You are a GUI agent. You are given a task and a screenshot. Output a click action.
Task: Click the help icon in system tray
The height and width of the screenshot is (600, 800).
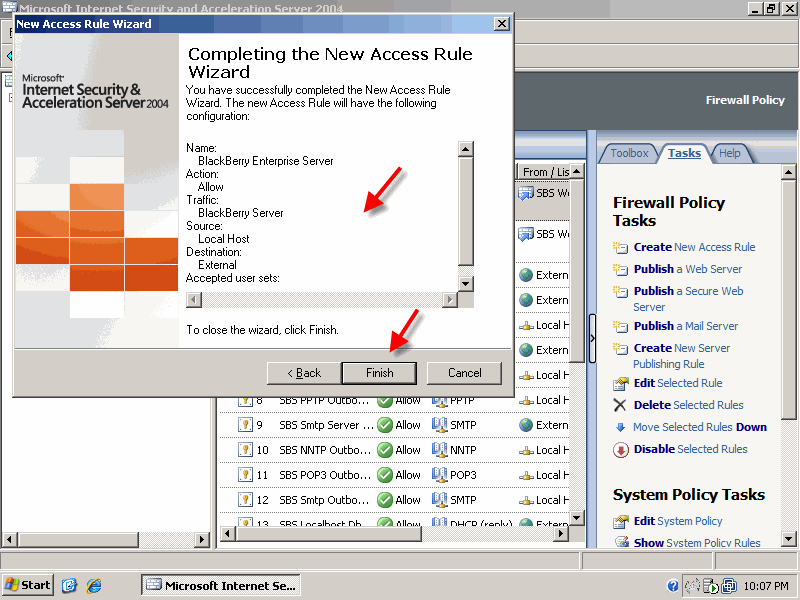coord(673,586)
